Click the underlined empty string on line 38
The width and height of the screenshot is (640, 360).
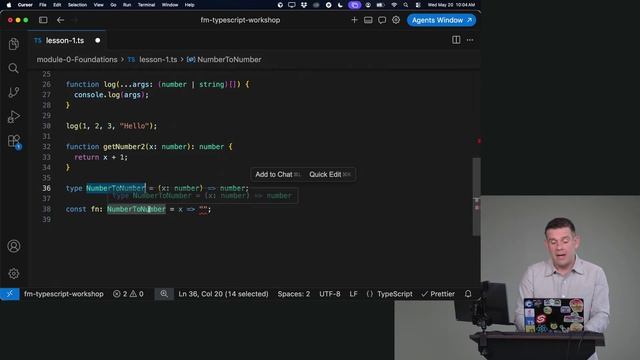point(203,209)
